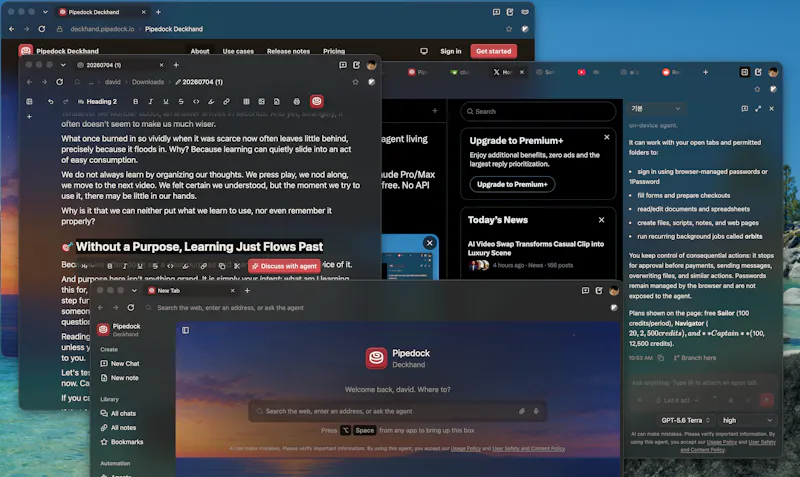Toggle underline formatting in note editor
Screen dimensions: 800x477
click(x=166, y=102)
